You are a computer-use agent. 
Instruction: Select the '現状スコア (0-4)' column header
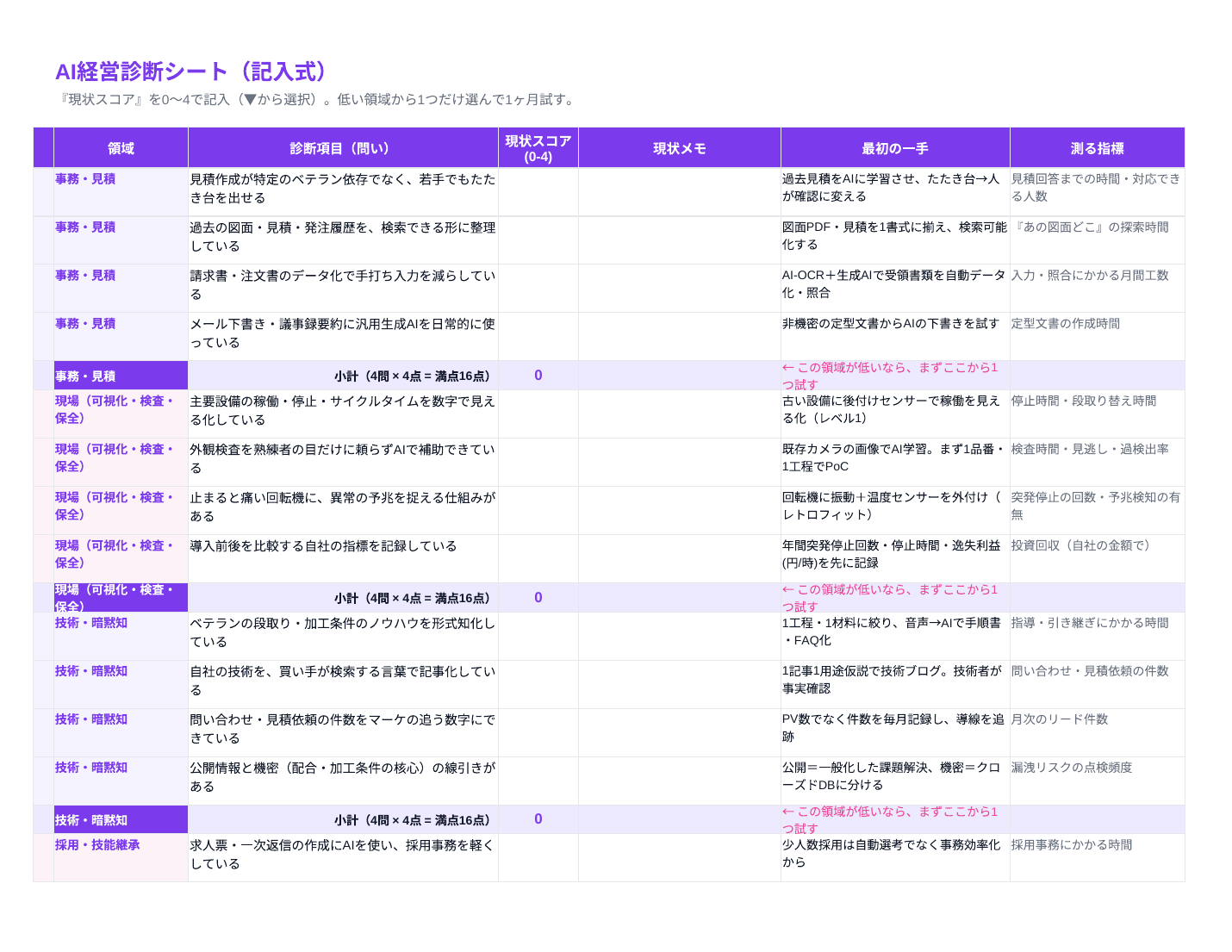click(x=538, y=148)
